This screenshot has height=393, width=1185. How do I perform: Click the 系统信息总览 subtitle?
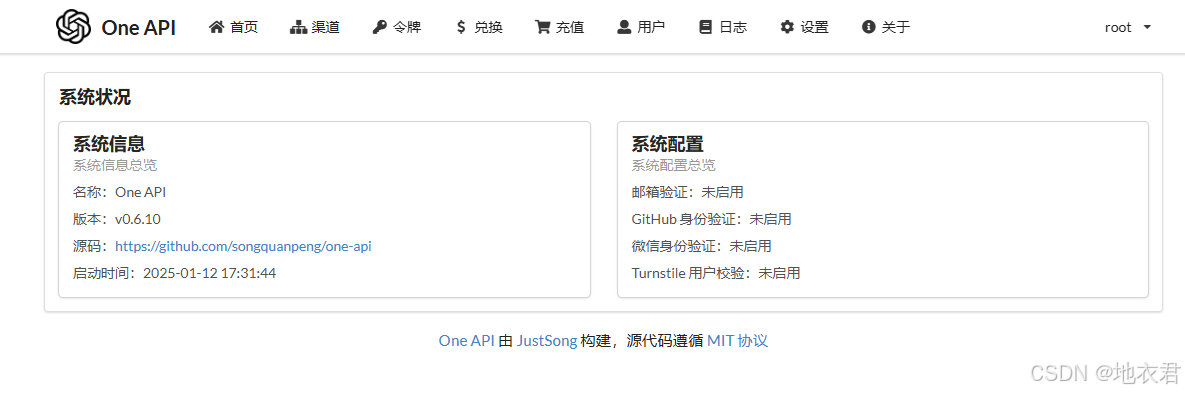click(x=115, y=165)
